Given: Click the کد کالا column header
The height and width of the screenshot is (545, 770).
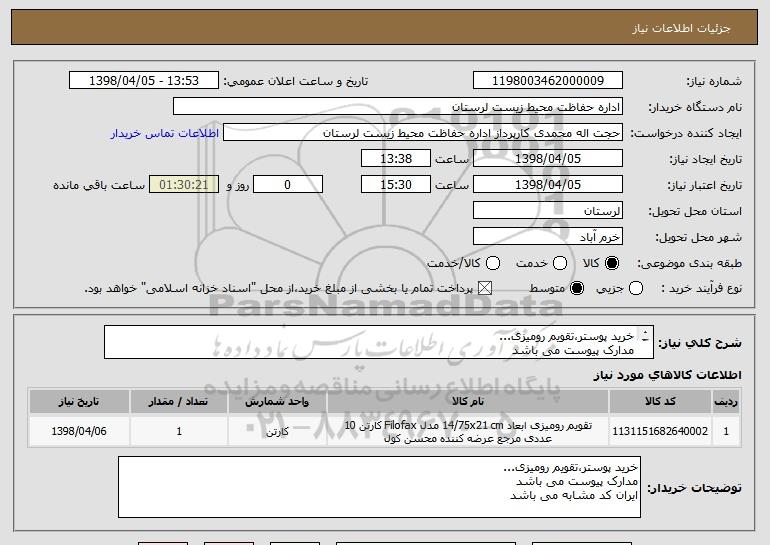Looking at the screenshot, I should [x=660, y=402].
